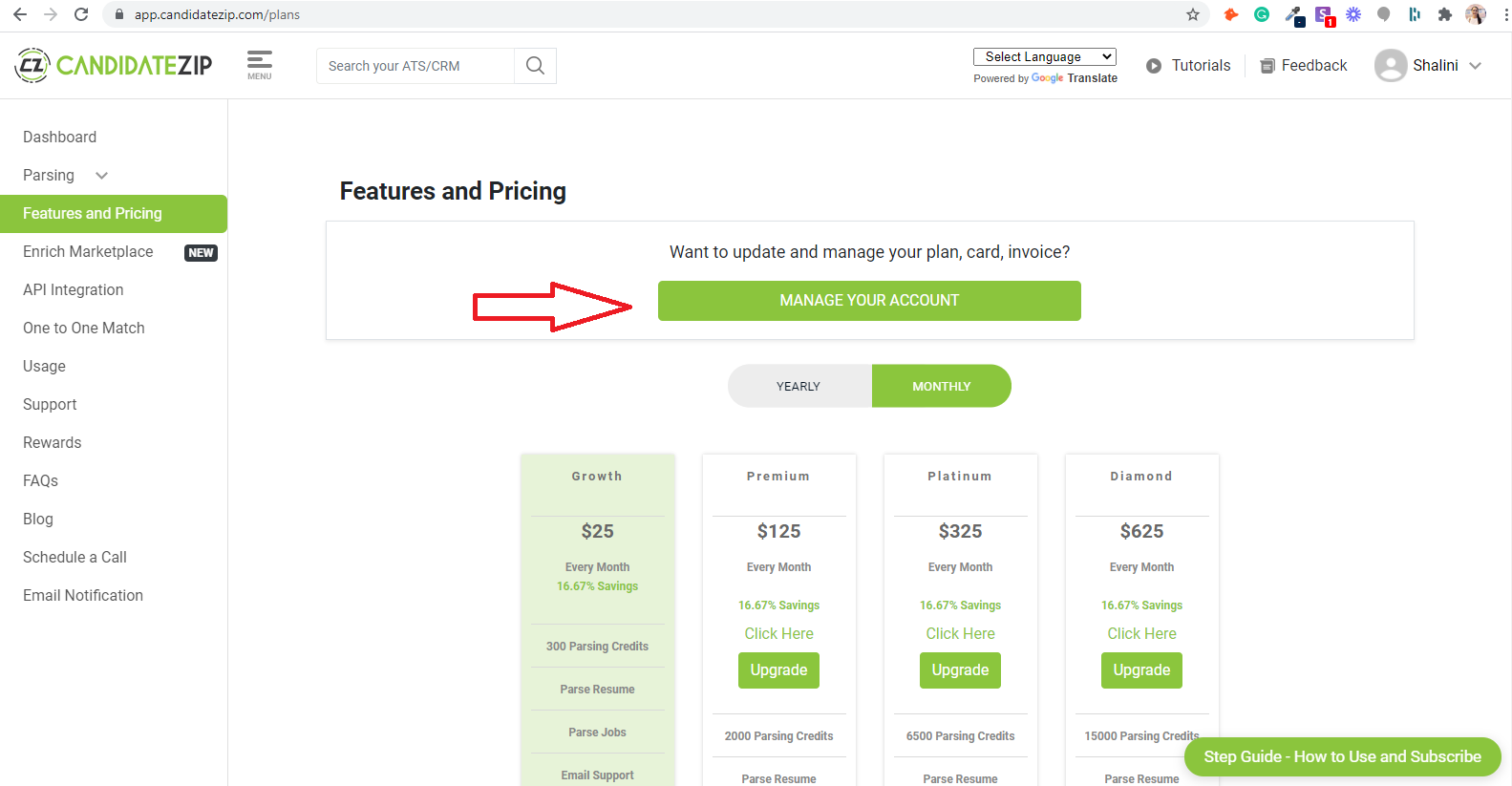Open the Rewards page
The width and height of the screenshot is (1512, 786).
tap(53, 442)
